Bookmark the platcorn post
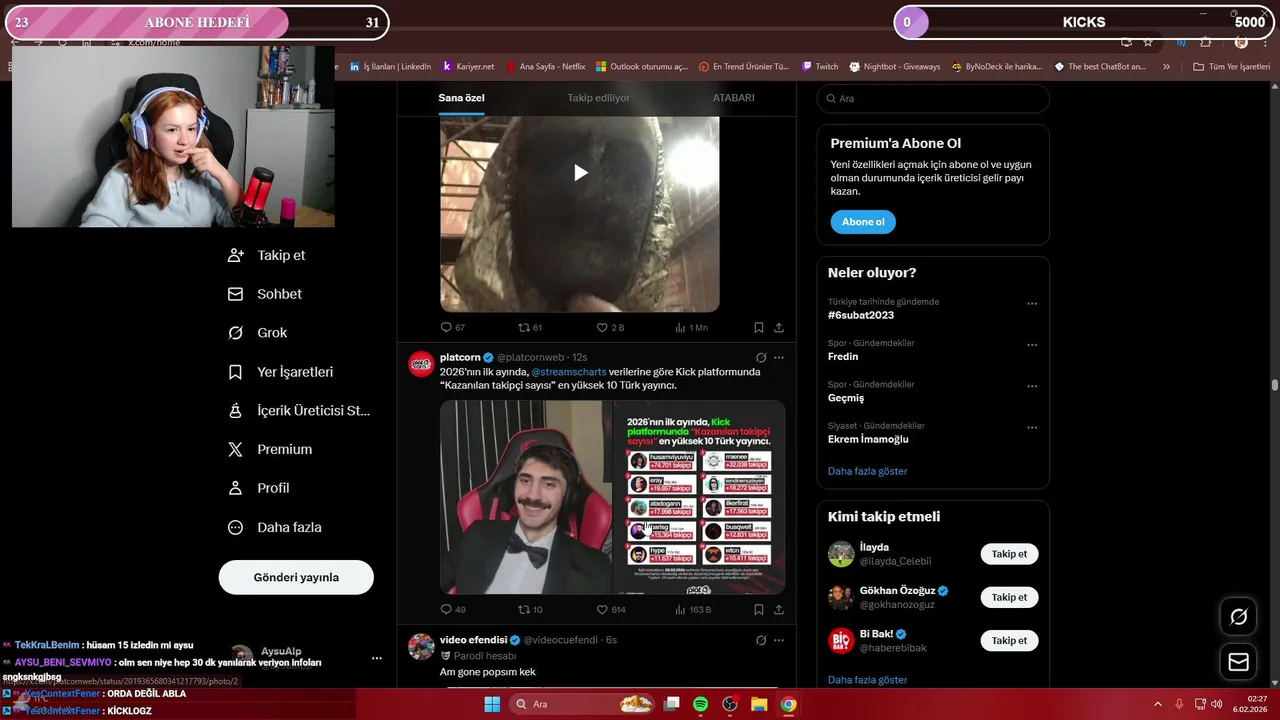The width and height of the screenshot is (1280, 720). pyautogui.click(x=759, y=609)
